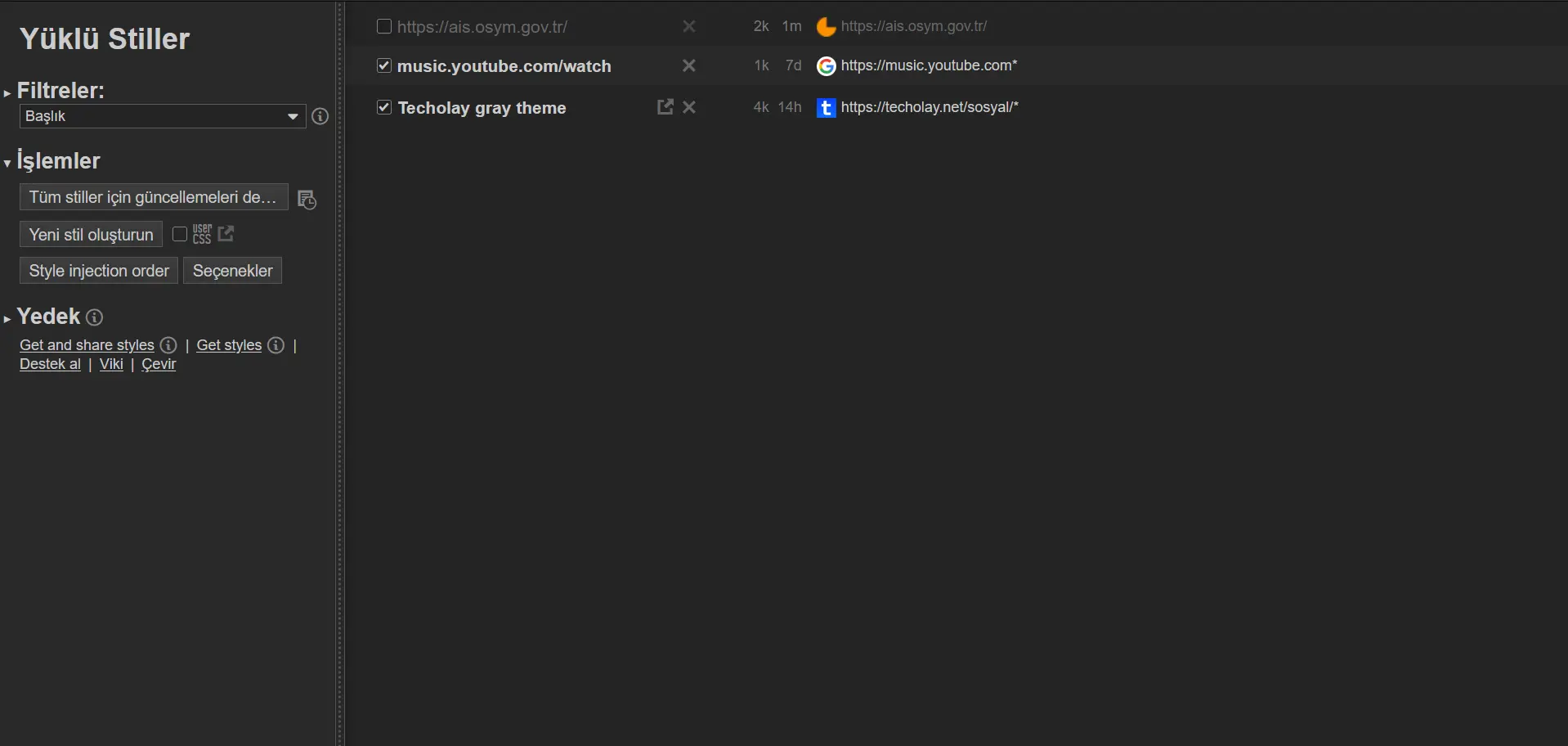Delete the music.youtube.com/watch style
1568x746 pixels.
pyautogui.click(x=689, y=65)
